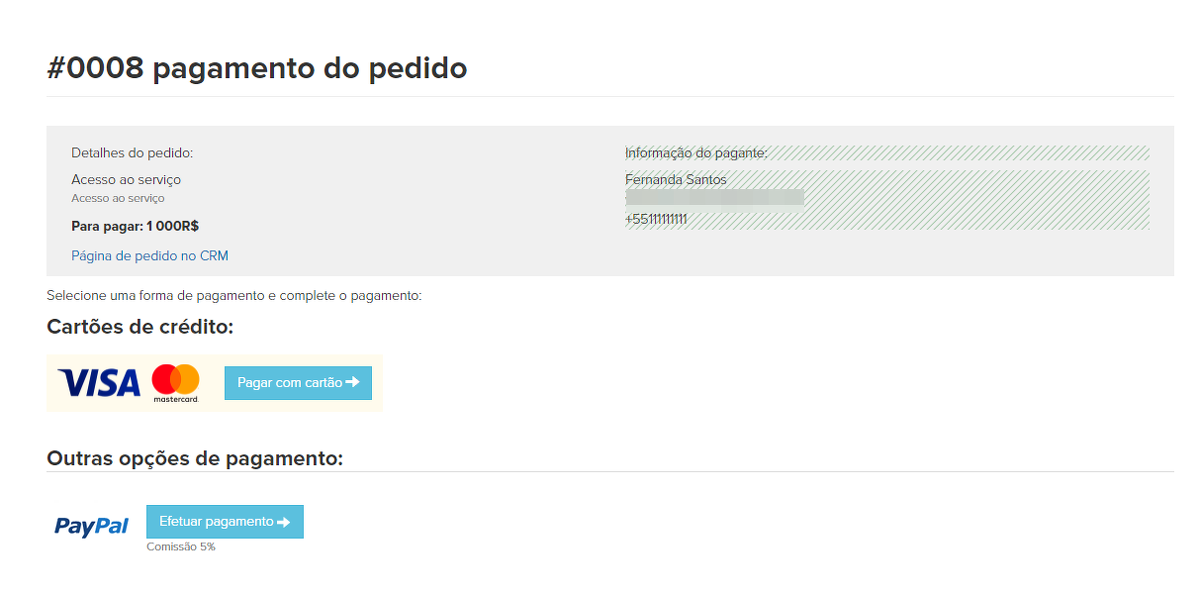Viewport: 1200px width, 595px height.
Task: Click the Mastercard logo
Action: (176, 383)
